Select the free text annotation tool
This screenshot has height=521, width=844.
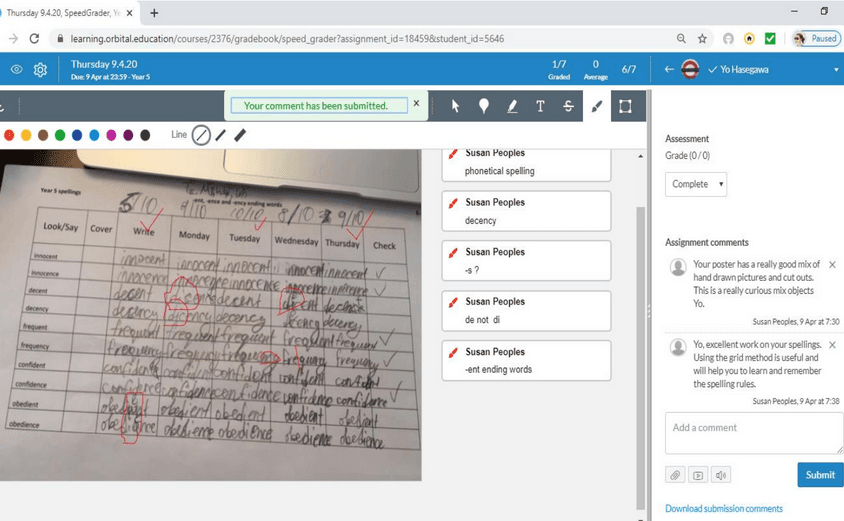540,106
